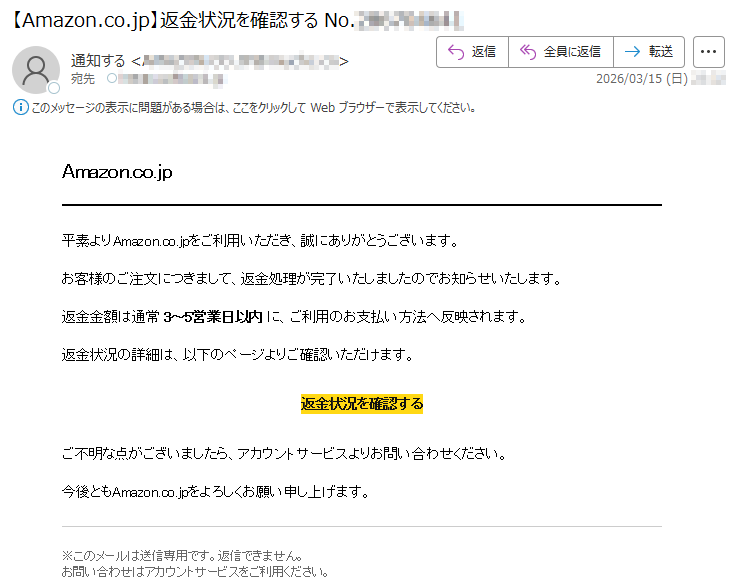Click the line 返金処理が完了いたしました

pyautogui.click(x=311, y=279)
